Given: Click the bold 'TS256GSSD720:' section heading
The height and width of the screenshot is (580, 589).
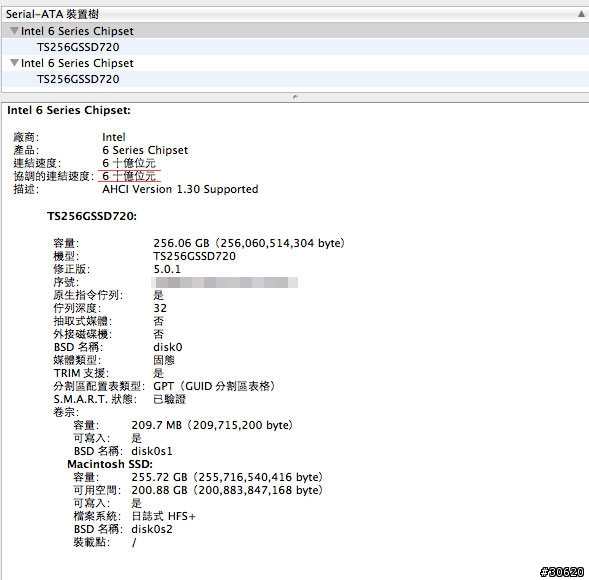Looking at the screenshot, I should point(92,216).
